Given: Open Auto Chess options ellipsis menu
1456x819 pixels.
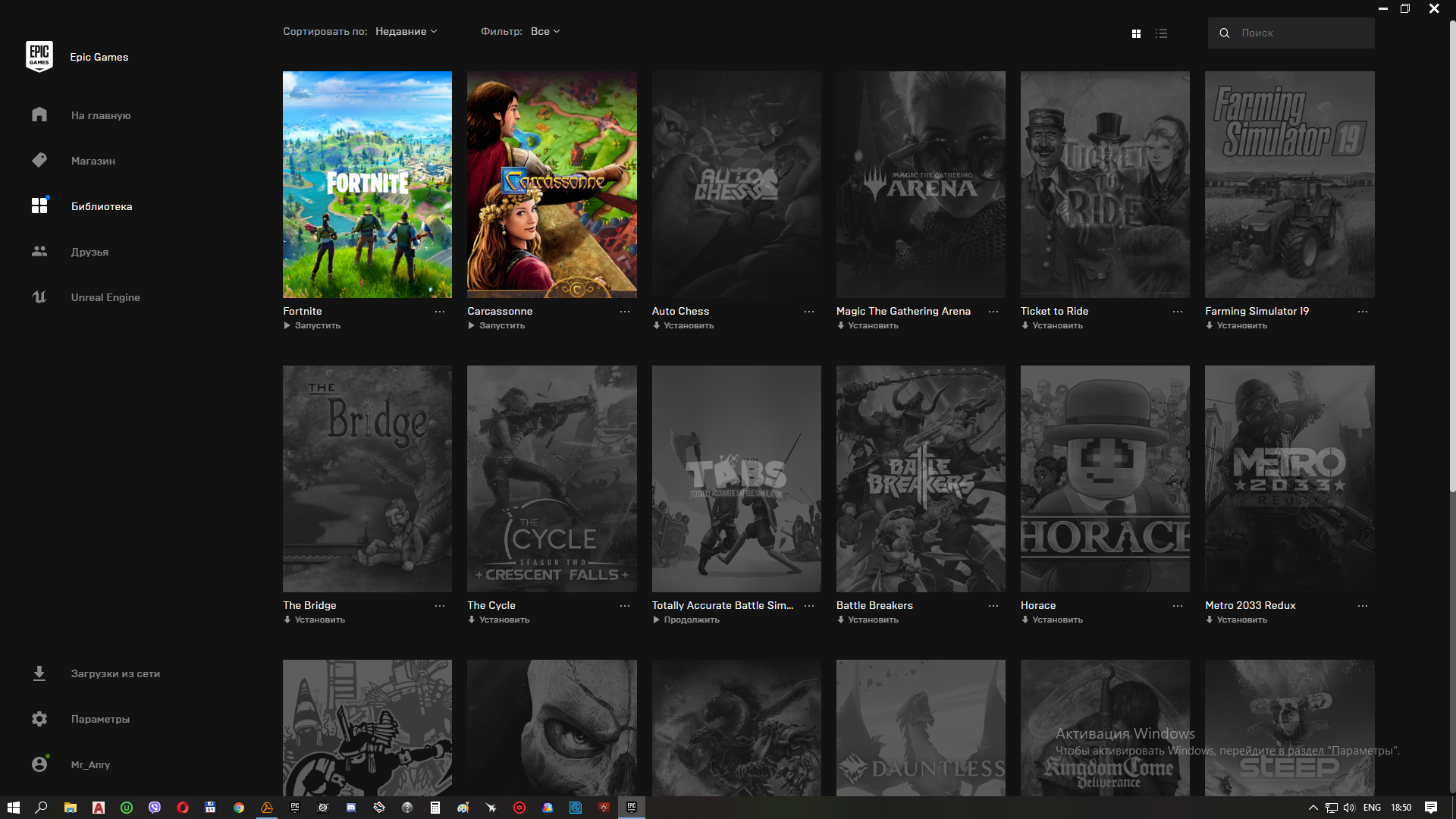Looking at the screenshot, I should point(809,312).
